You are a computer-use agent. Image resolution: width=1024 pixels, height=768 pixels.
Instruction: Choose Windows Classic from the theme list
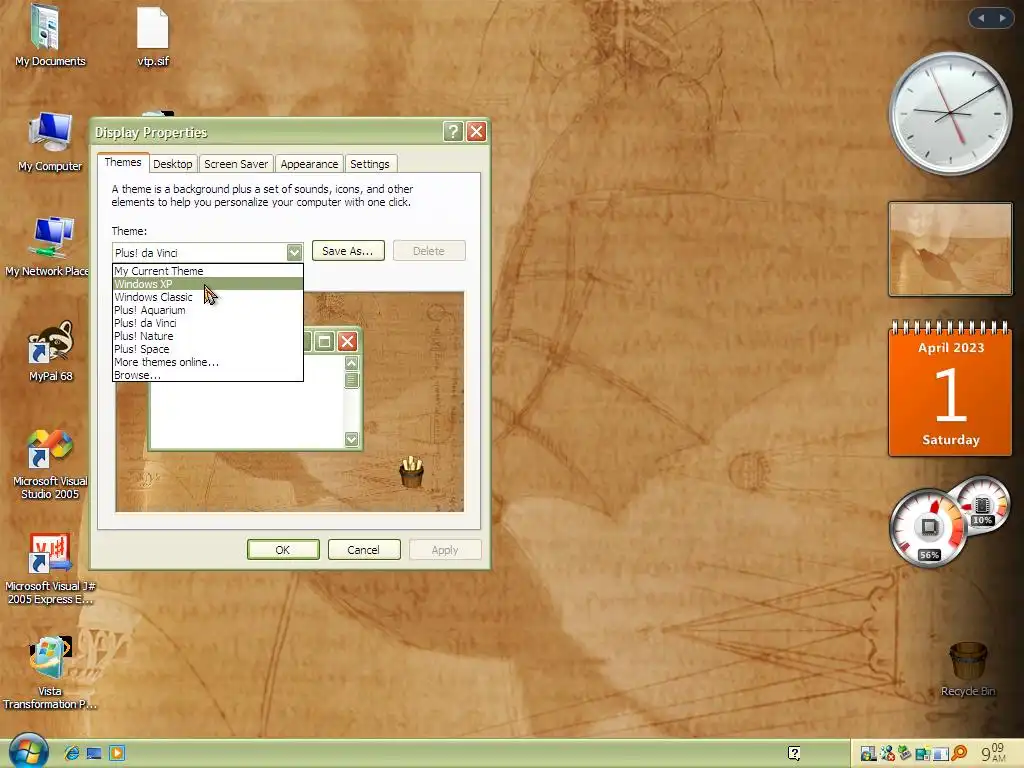[208, 296]
